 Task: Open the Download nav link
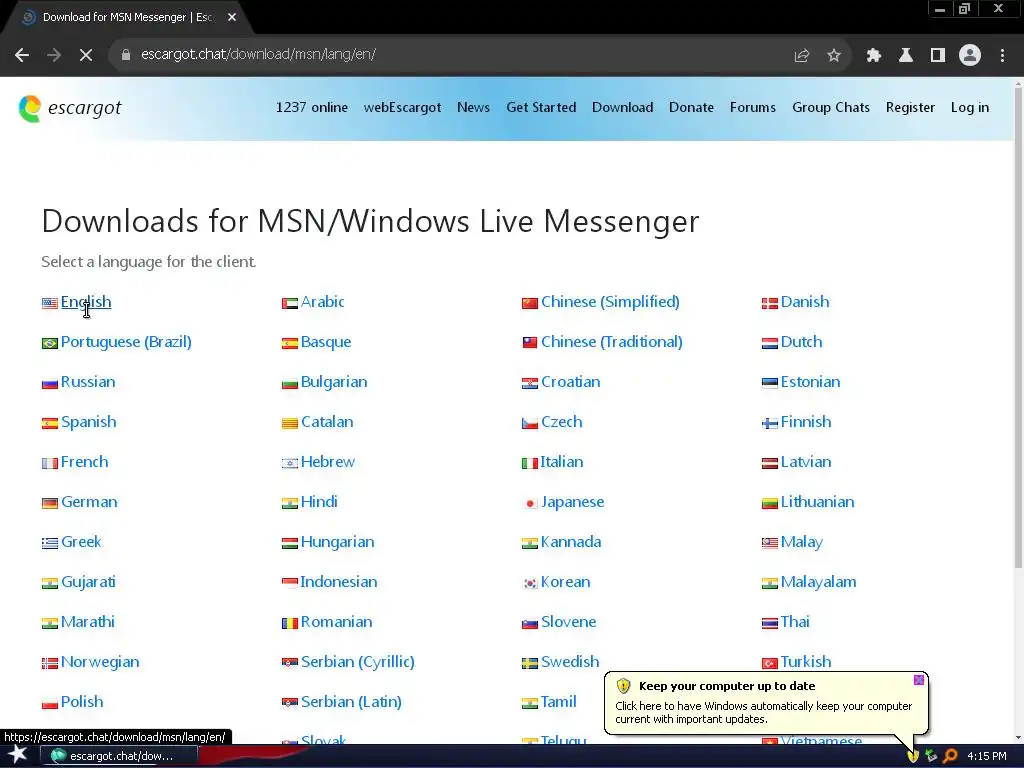pos(622,107)
